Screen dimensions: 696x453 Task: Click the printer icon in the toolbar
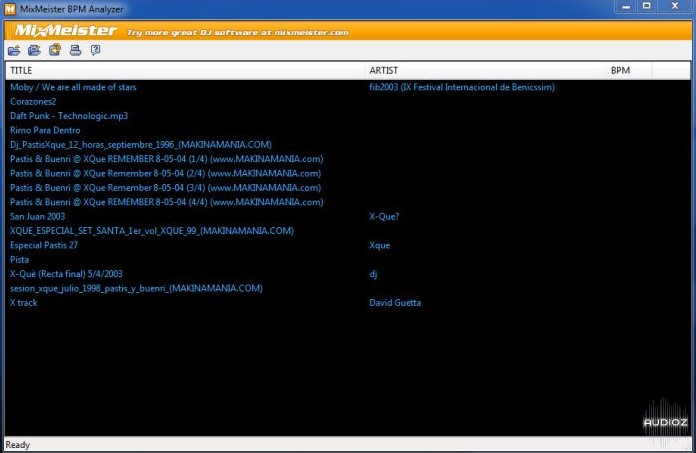(75, 50)
